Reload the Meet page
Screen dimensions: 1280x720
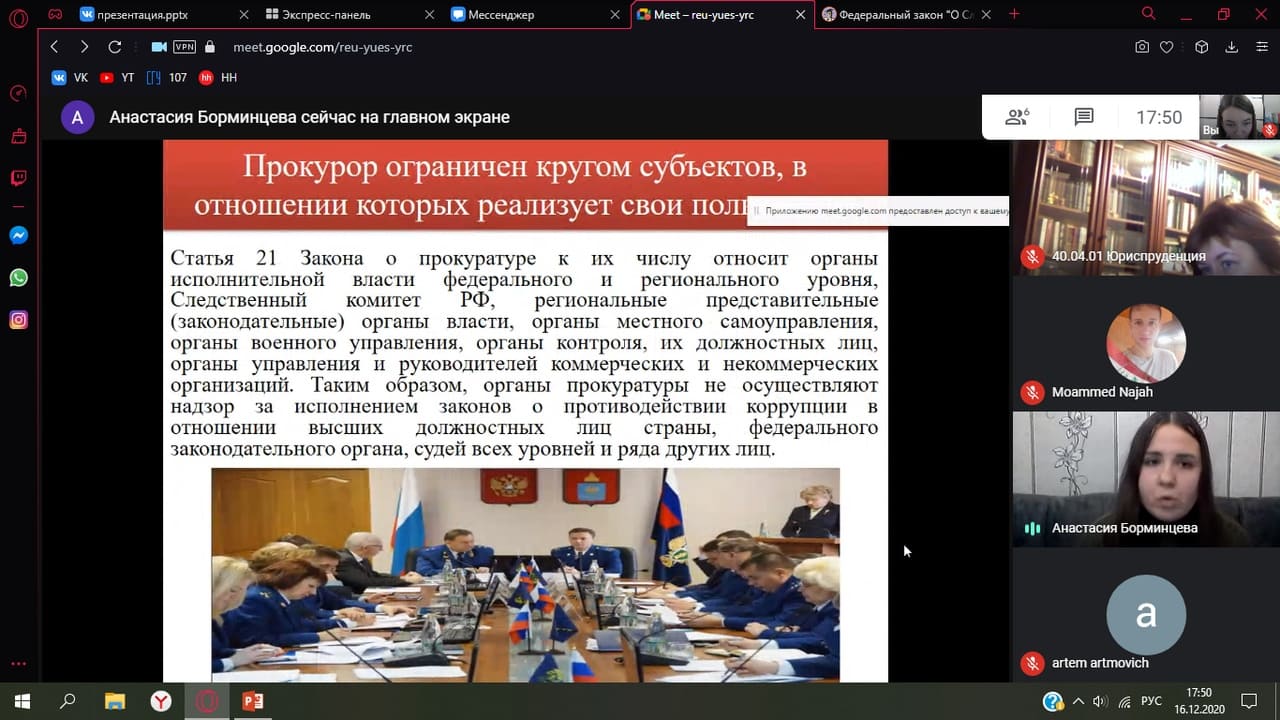[114, 47]
